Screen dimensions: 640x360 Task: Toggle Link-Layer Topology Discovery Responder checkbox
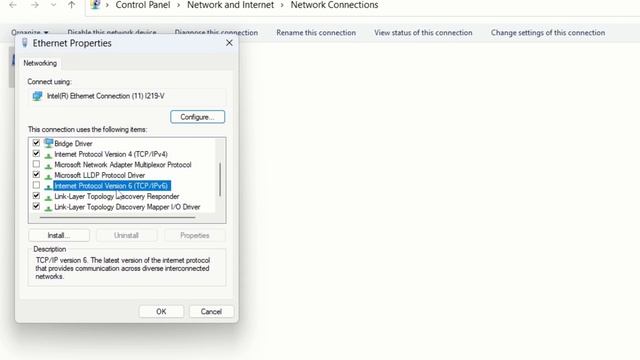[x=36, y=196]
